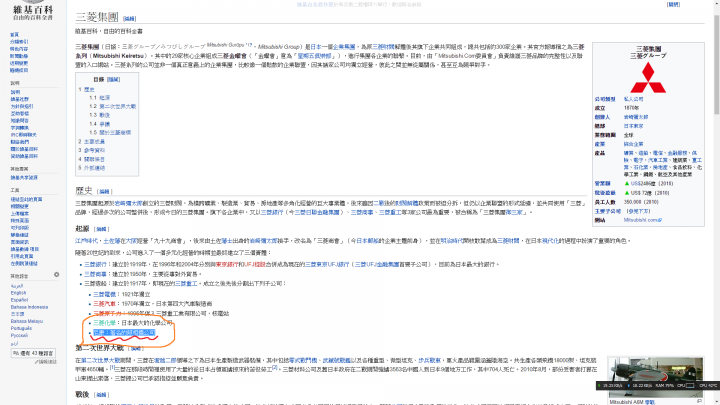Switch to the Русский language version

[19, 336]
